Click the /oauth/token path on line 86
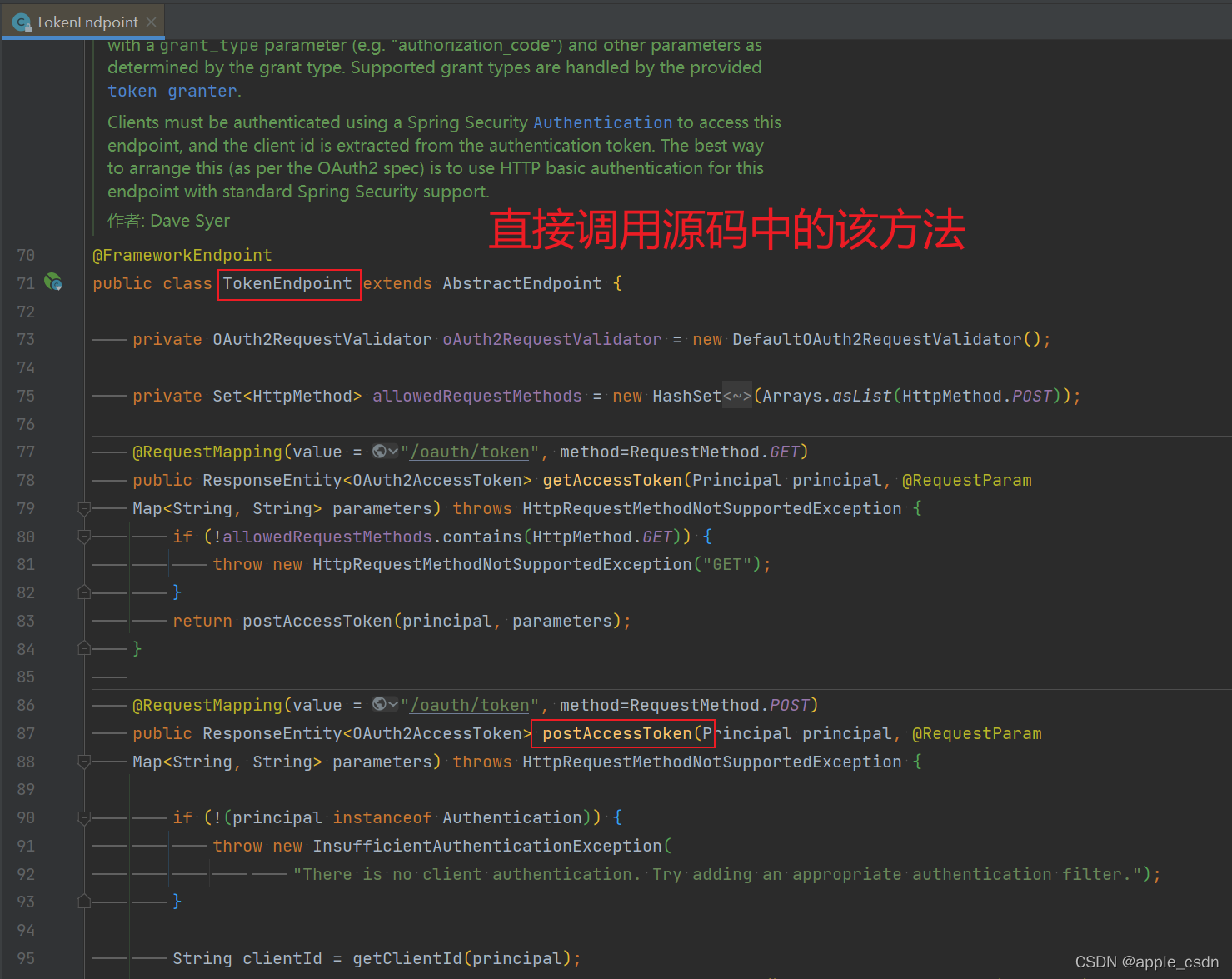This screenshot has width=1232, height=979. 470,705
